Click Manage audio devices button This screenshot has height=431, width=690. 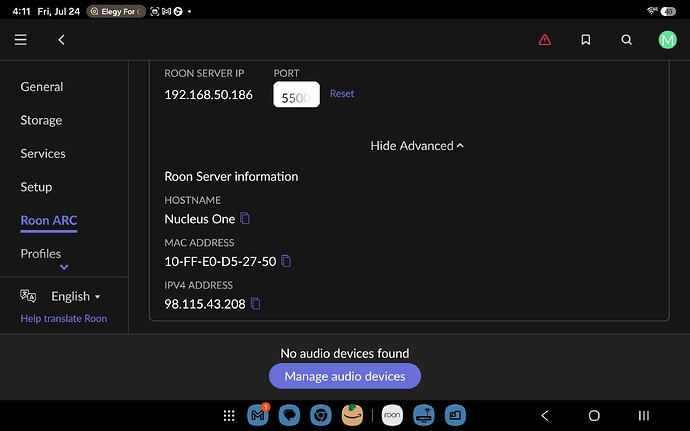[345, 376]
